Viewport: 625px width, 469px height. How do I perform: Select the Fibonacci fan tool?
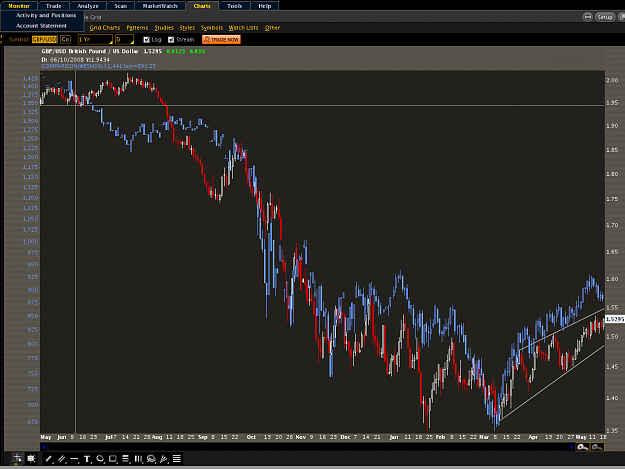(163, 459)
